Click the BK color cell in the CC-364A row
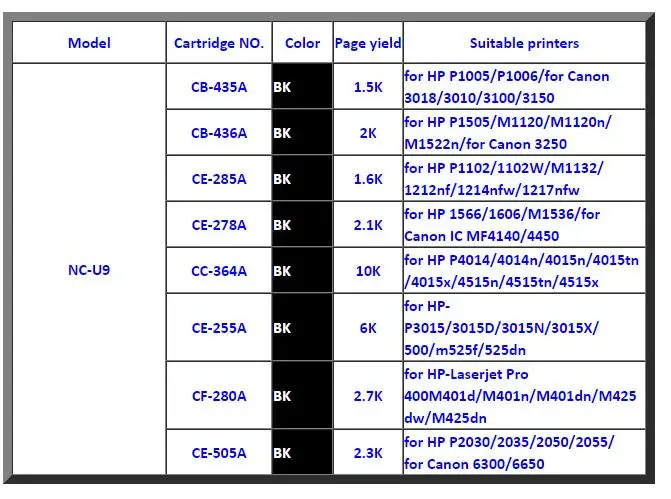 (303, 270)
